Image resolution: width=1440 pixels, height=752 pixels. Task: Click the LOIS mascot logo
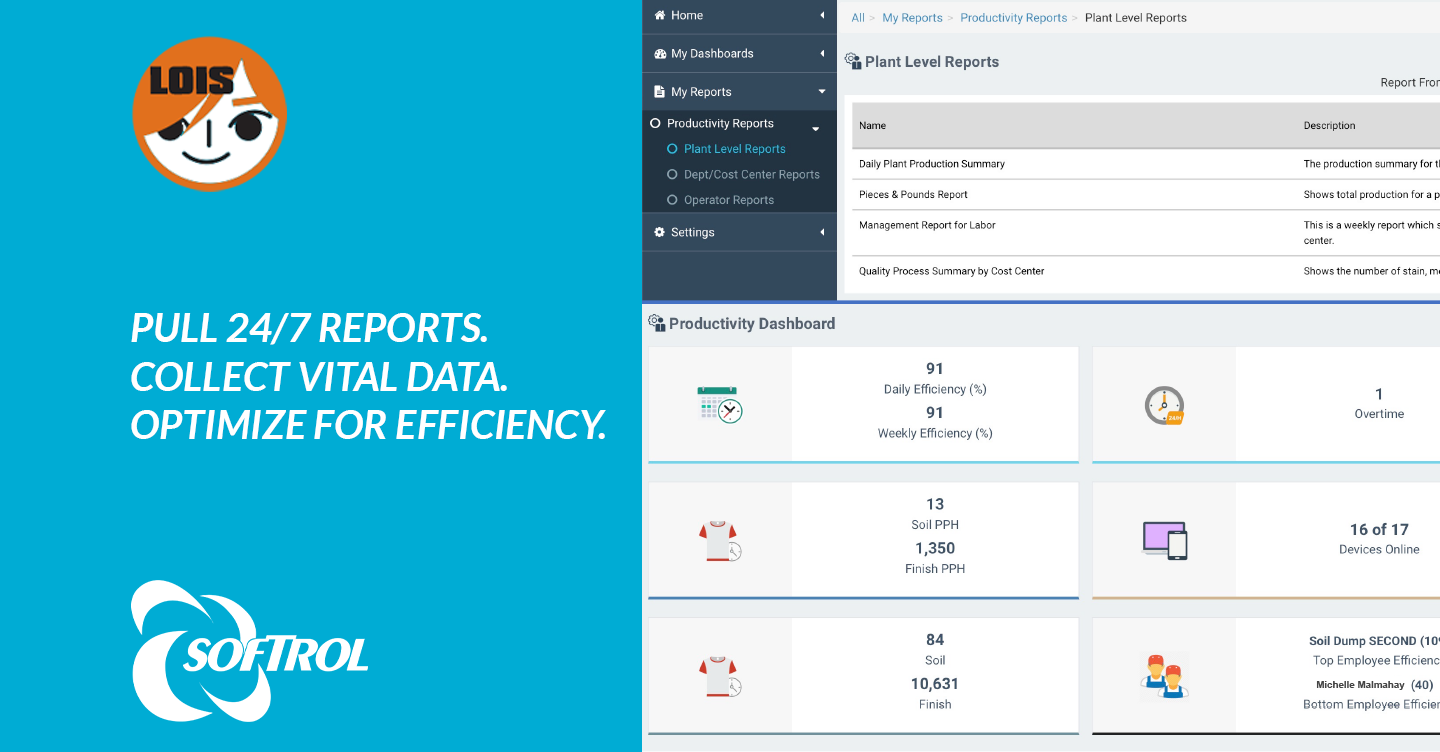210,113
